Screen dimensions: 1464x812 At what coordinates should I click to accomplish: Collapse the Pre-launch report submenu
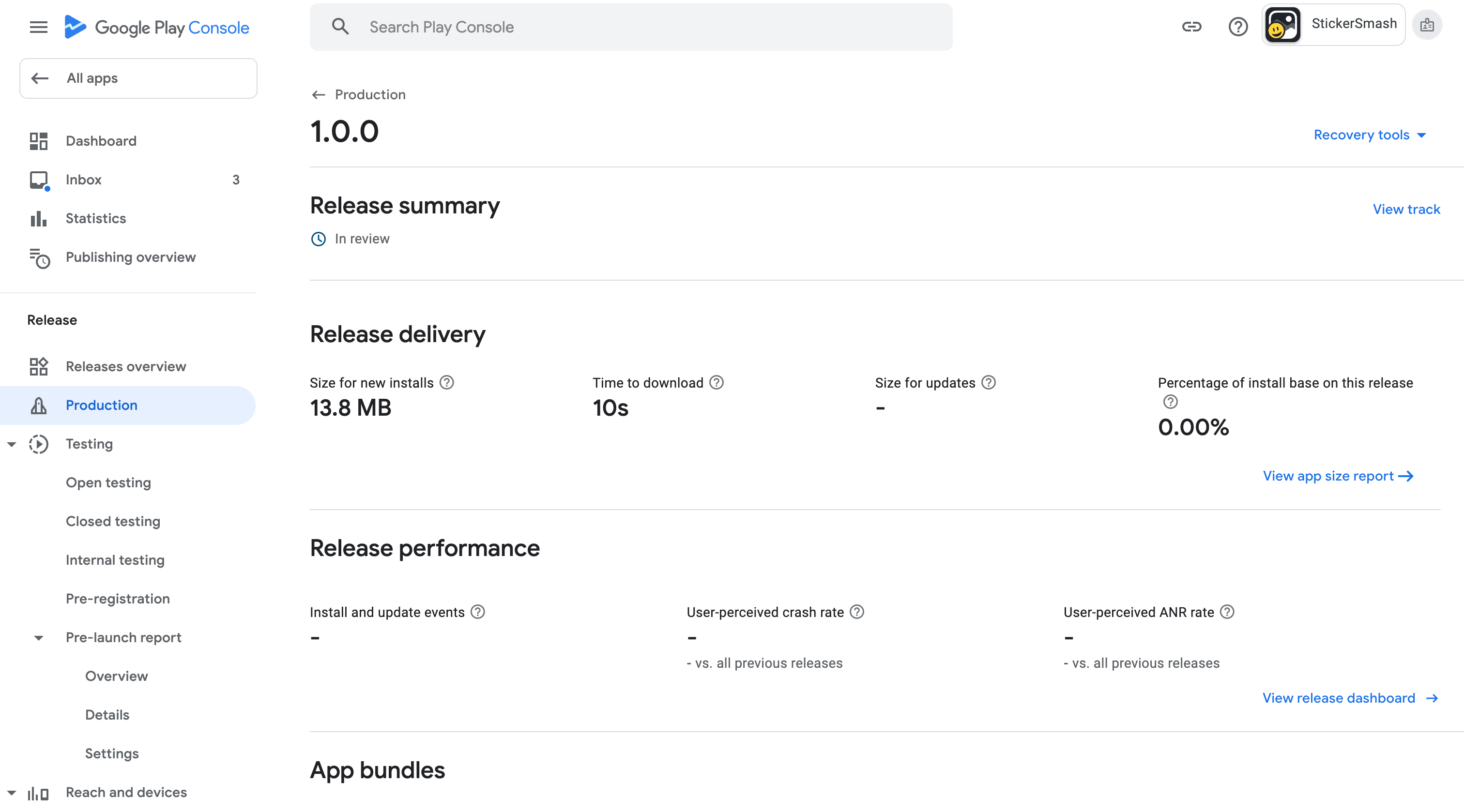(x=39, y=638)
